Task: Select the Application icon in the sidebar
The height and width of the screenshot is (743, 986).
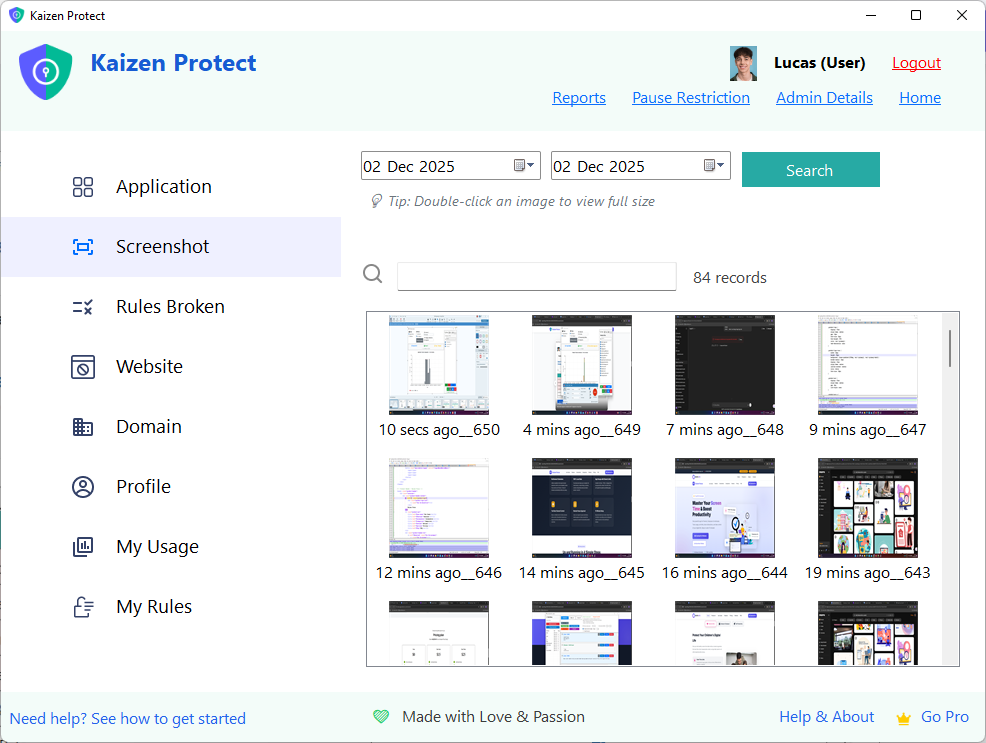Action: [x=82, y=186]
